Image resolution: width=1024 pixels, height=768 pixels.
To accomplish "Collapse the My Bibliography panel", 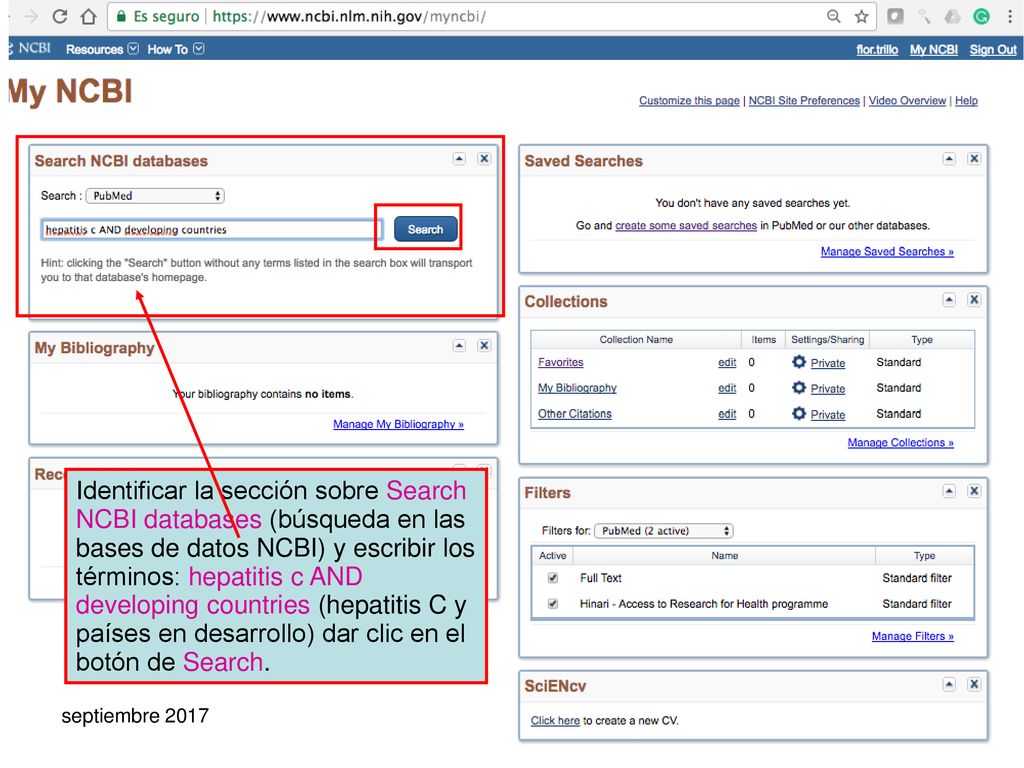I will pos(459,345).
